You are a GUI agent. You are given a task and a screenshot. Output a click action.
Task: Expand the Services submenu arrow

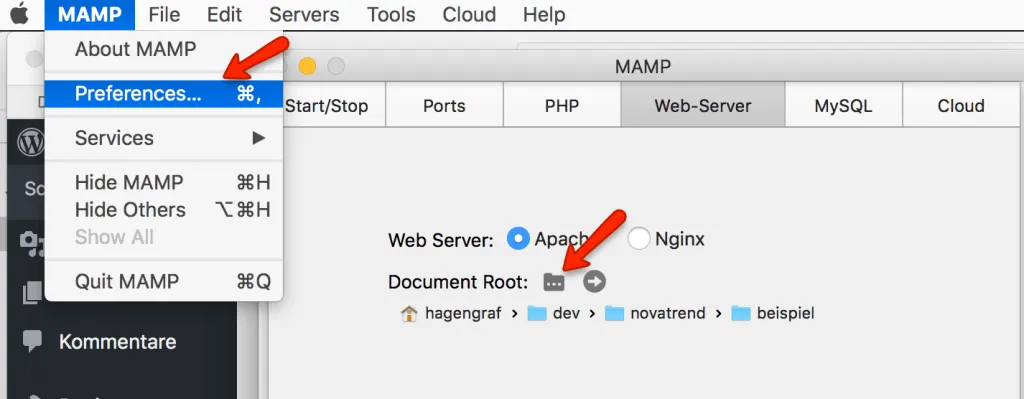pyautogui.click(x=259, y=138)
